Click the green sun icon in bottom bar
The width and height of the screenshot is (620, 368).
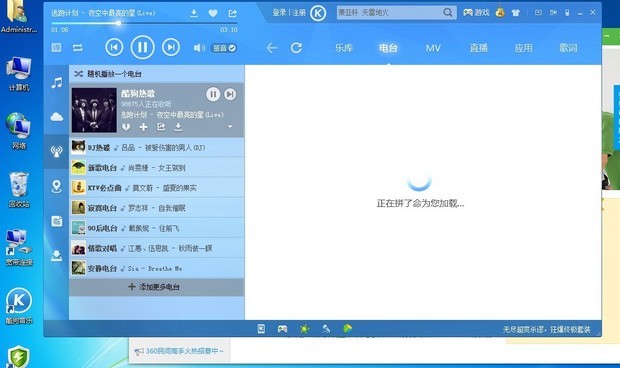click(304, 328)
